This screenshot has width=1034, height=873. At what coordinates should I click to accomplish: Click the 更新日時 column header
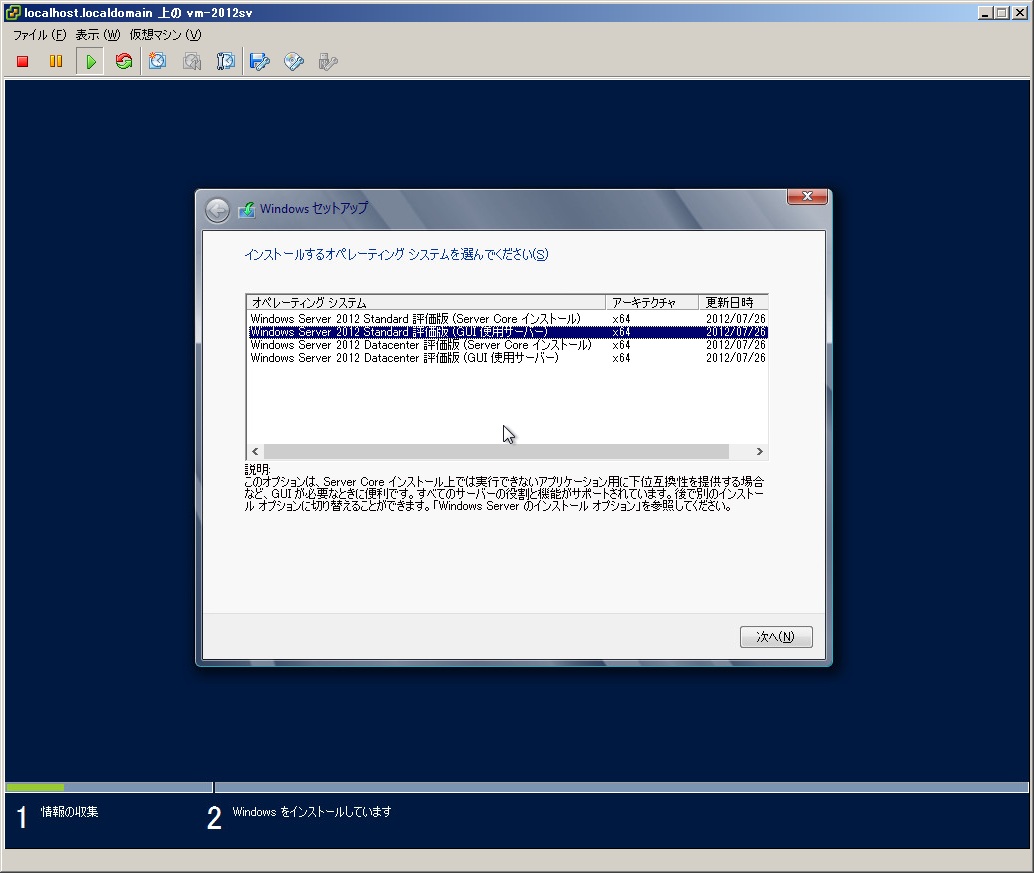coord(733,303)
